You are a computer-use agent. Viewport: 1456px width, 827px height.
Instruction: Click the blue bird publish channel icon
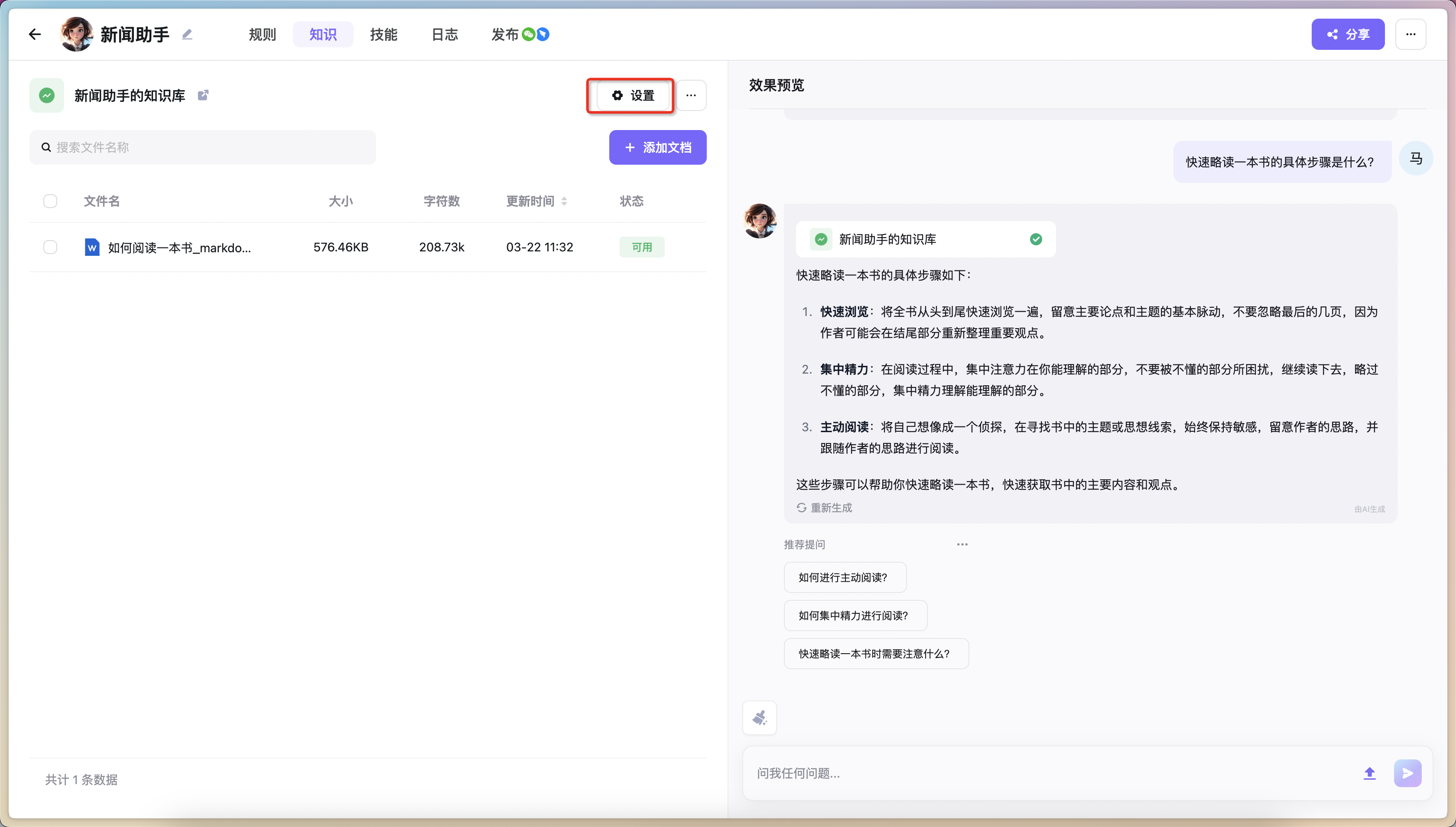(543, 35)
